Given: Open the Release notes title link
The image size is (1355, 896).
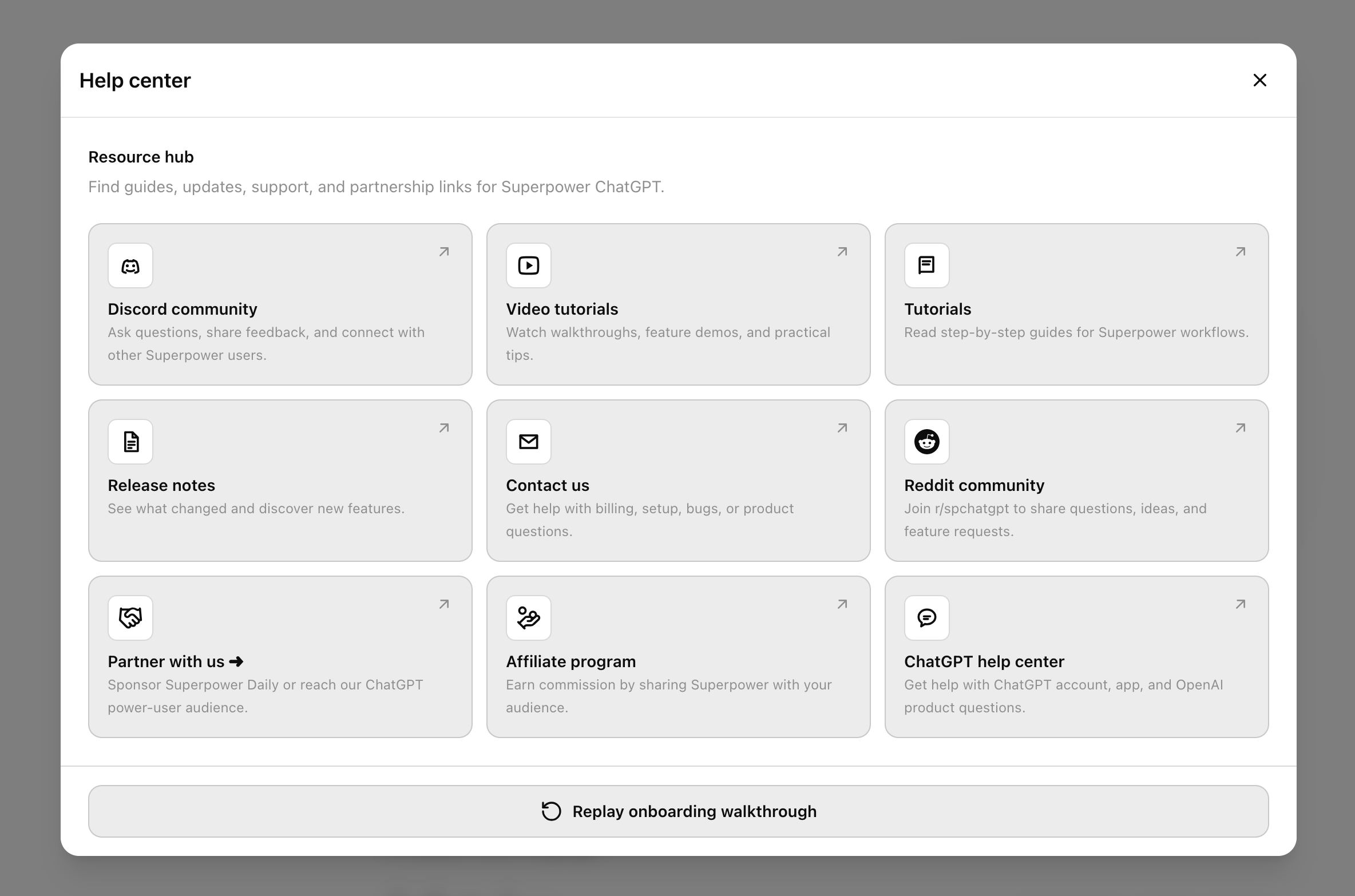Looking at the screenshot, I should coord(161,485).
